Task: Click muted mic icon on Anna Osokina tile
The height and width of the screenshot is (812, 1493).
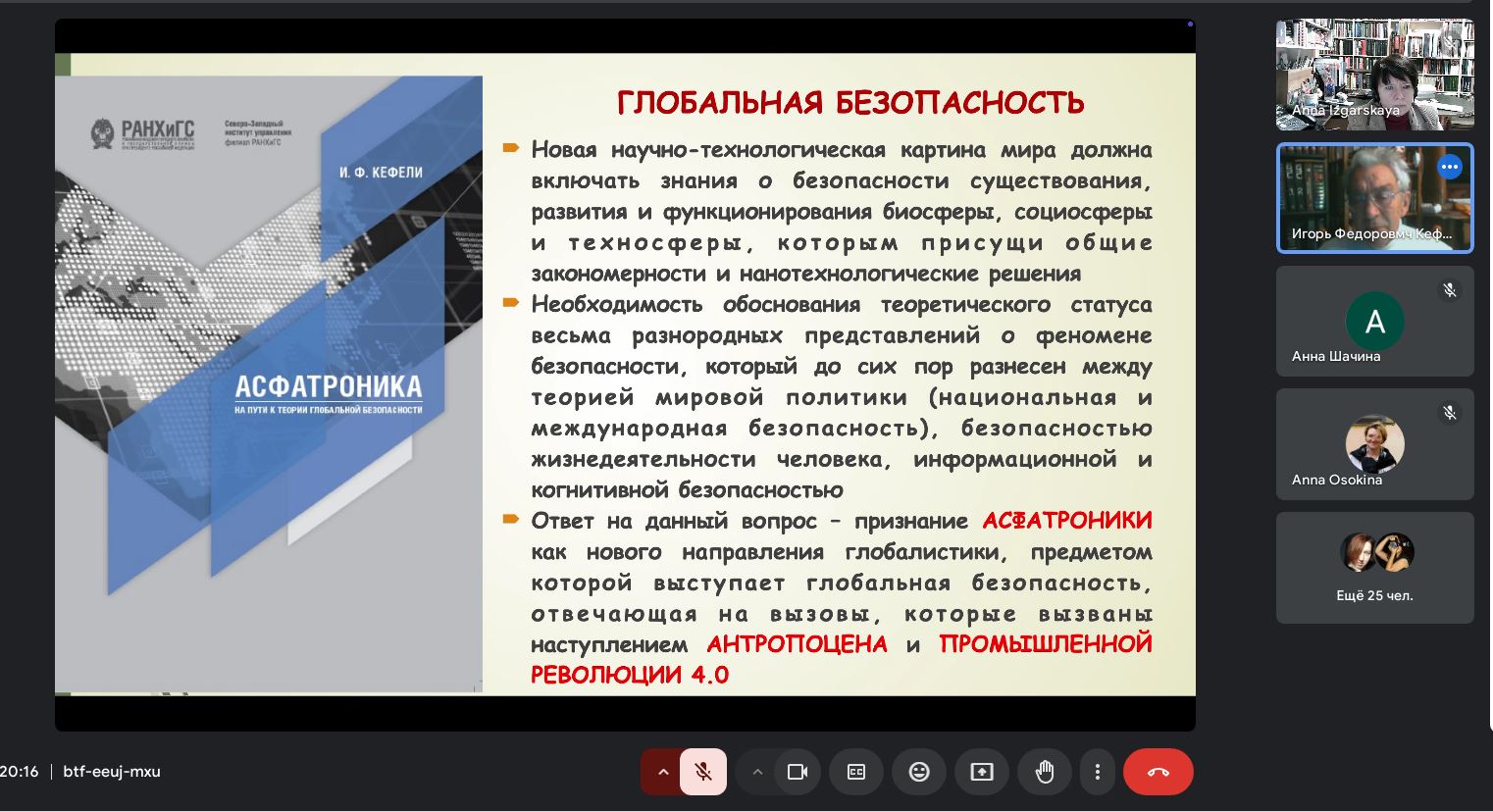Action: [1450, 413]
